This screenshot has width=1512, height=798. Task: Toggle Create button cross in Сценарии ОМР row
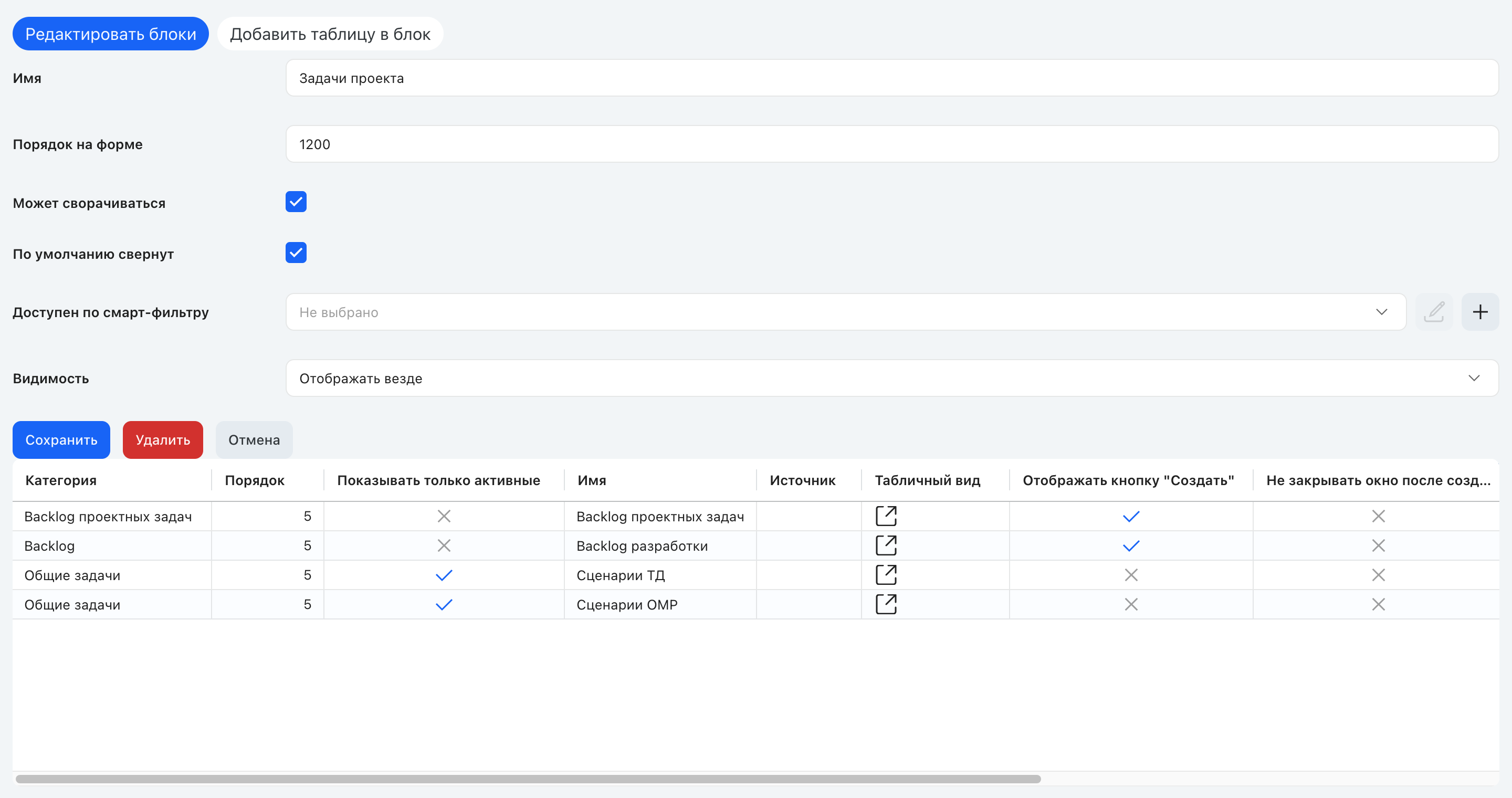pyautogui.click(x=1130, y=604)
